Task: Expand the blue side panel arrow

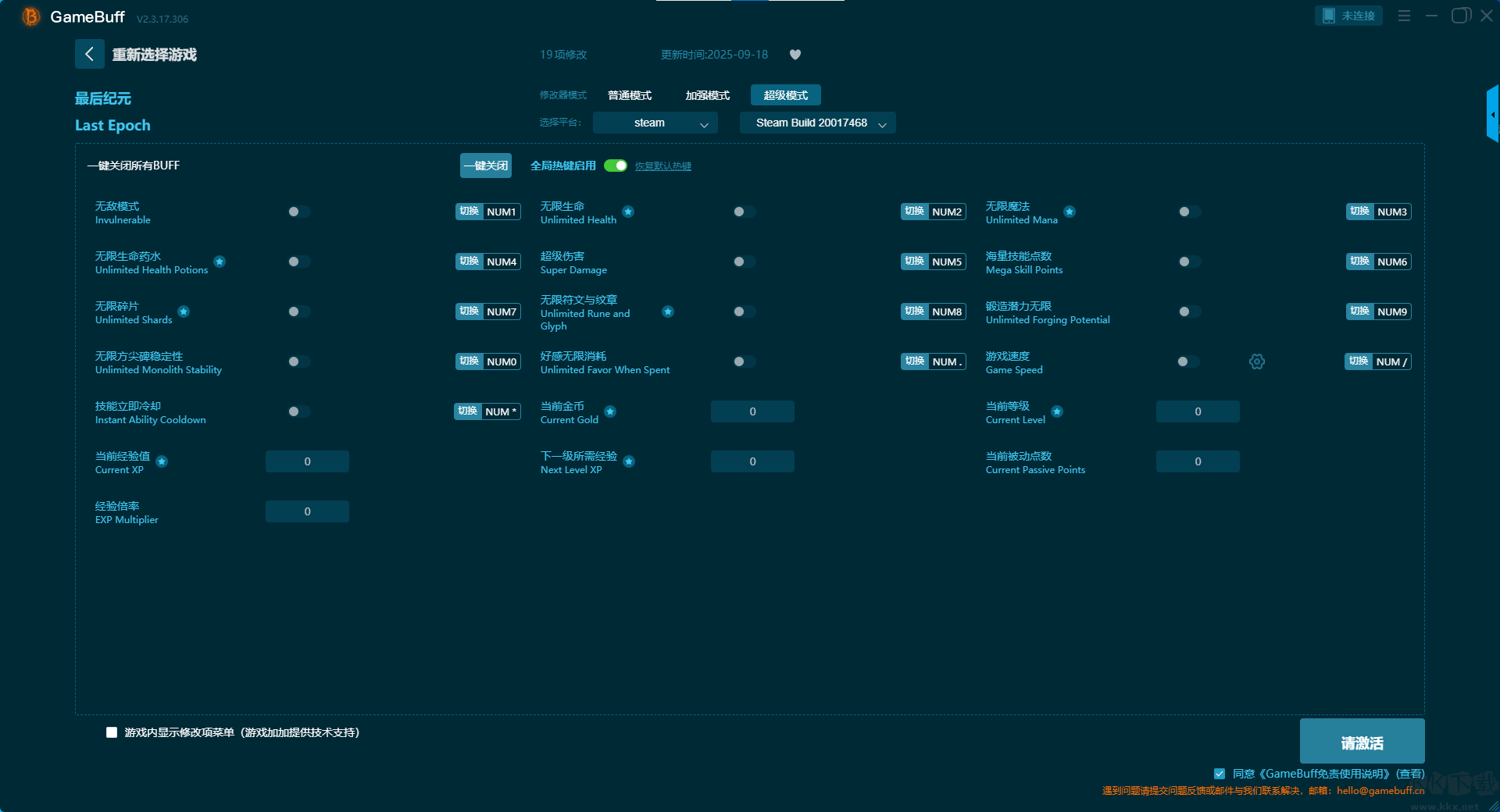Action: [x=1492, y=115]
